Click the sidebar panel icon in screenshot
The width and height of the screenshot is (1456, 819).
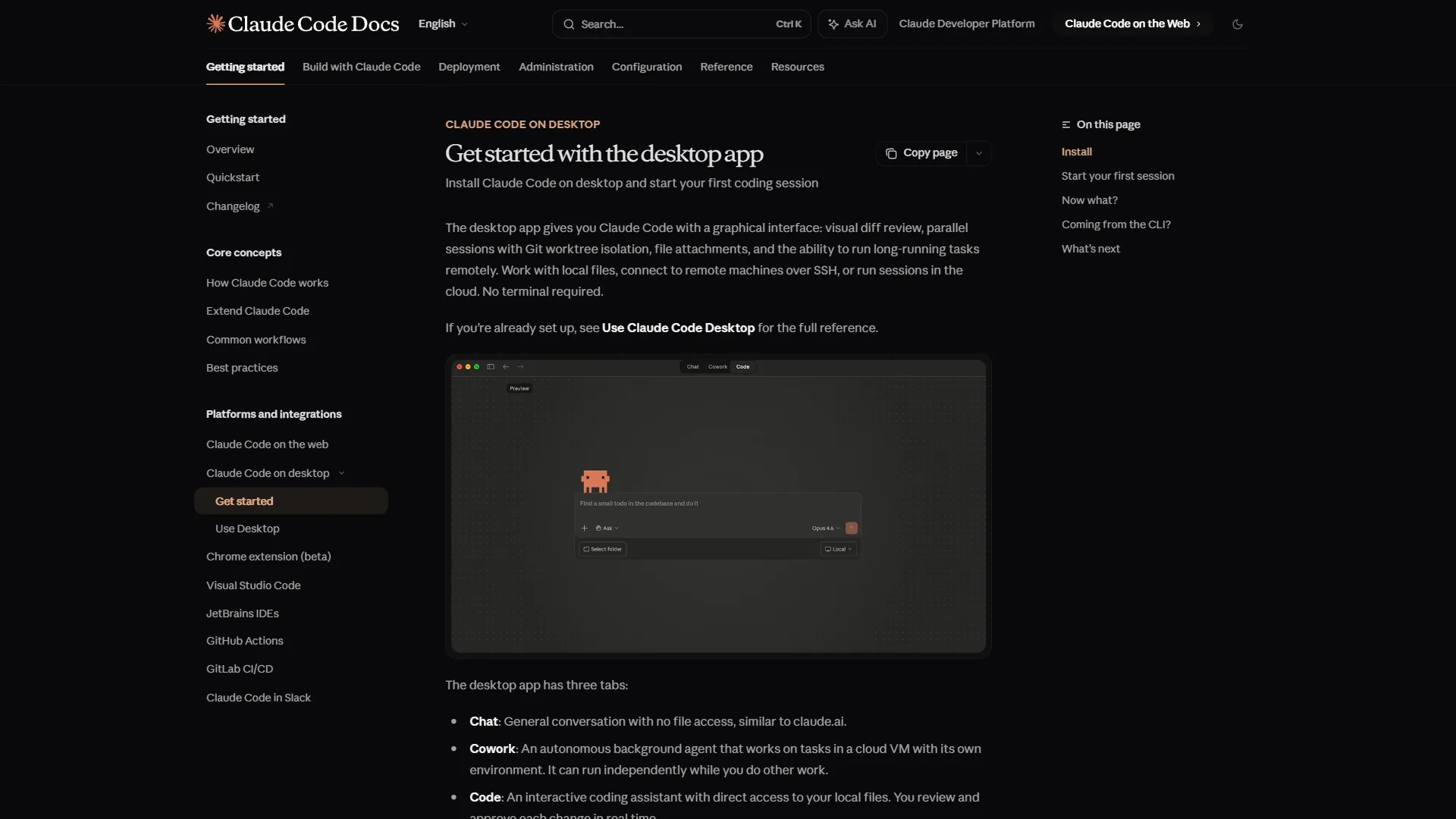point(491,367)
